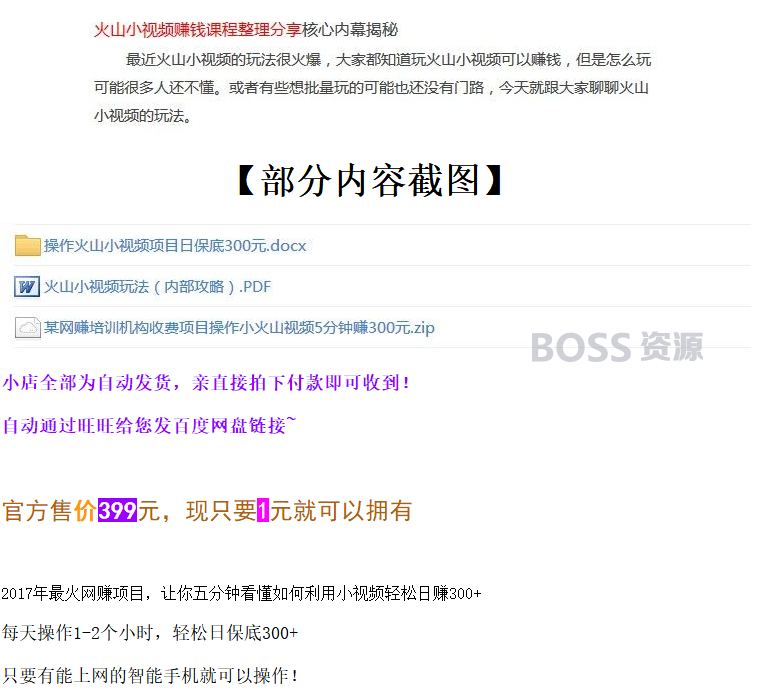This screenshot has width=758, height=692.
Task: Click the 【部分内容截图】 heading
Action: click(x=370, y=180)
